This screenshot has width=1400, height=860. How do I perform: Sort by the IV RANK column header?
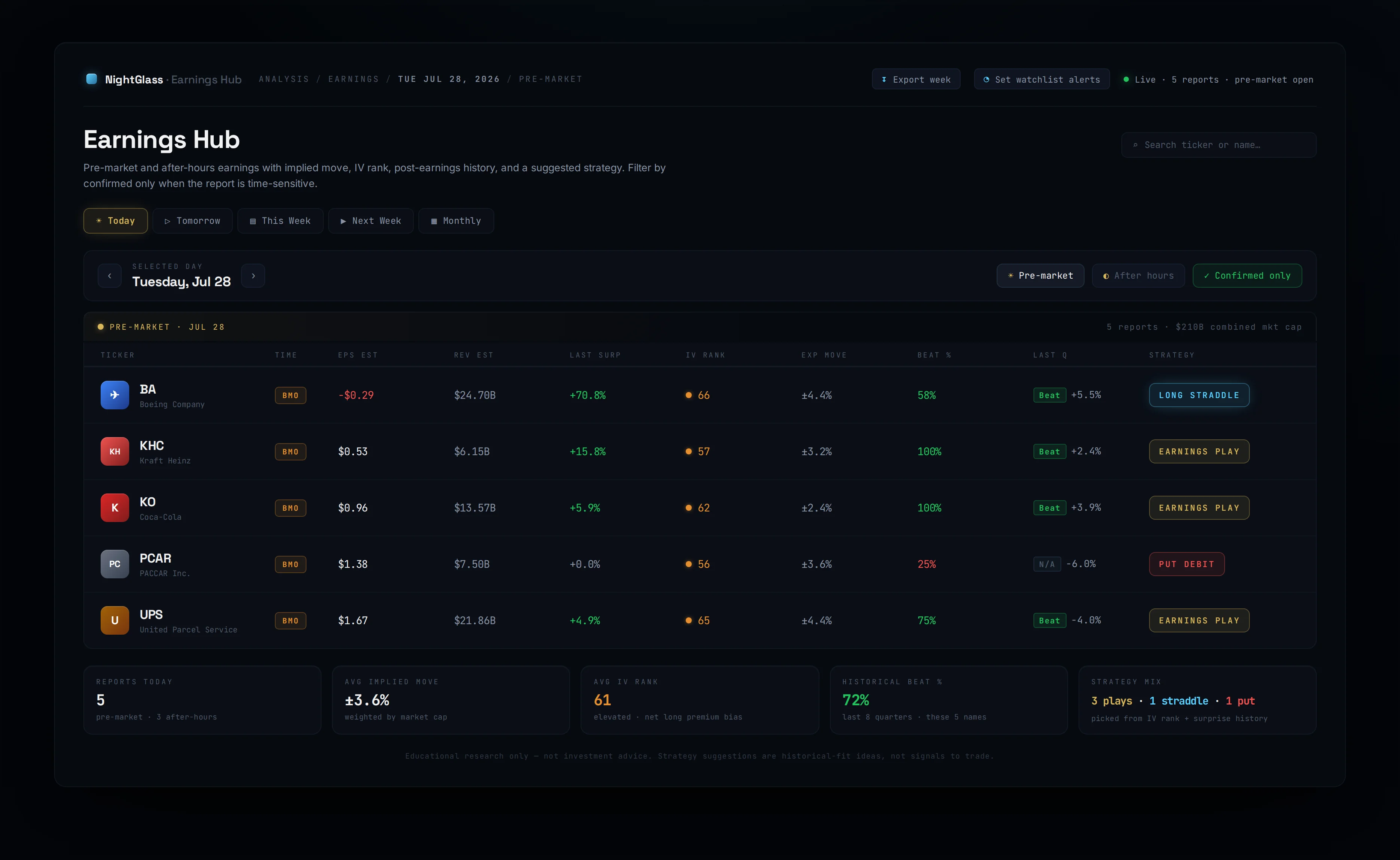pyautogui.click(x=705, y=355)
